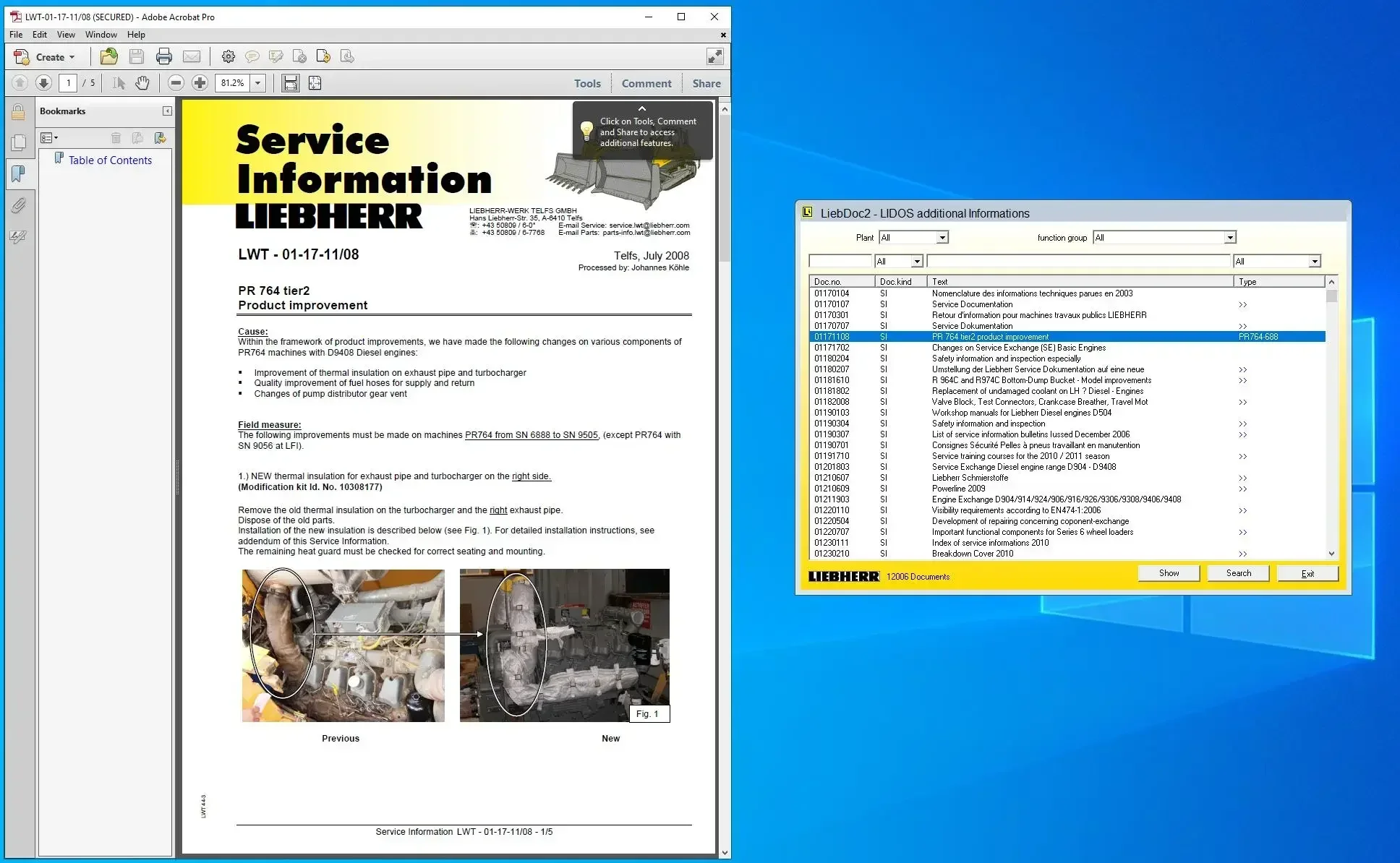Viewport: 1400px width, 863px height.
Task: Collapse the Bookmarks panel arrow
Action: click(167, 111)
